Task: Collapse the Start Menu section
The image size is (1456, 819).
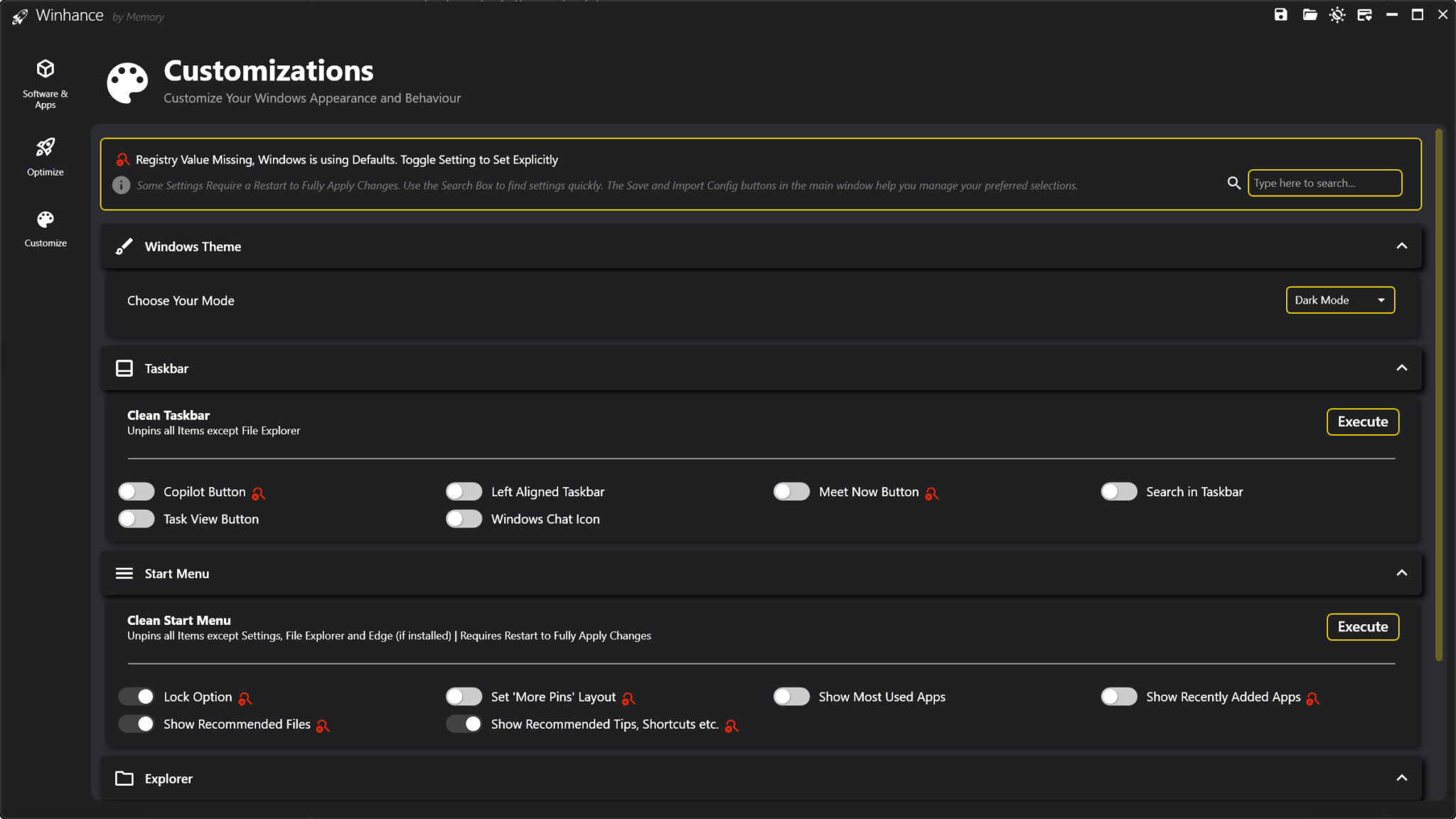Action: 1401,573
